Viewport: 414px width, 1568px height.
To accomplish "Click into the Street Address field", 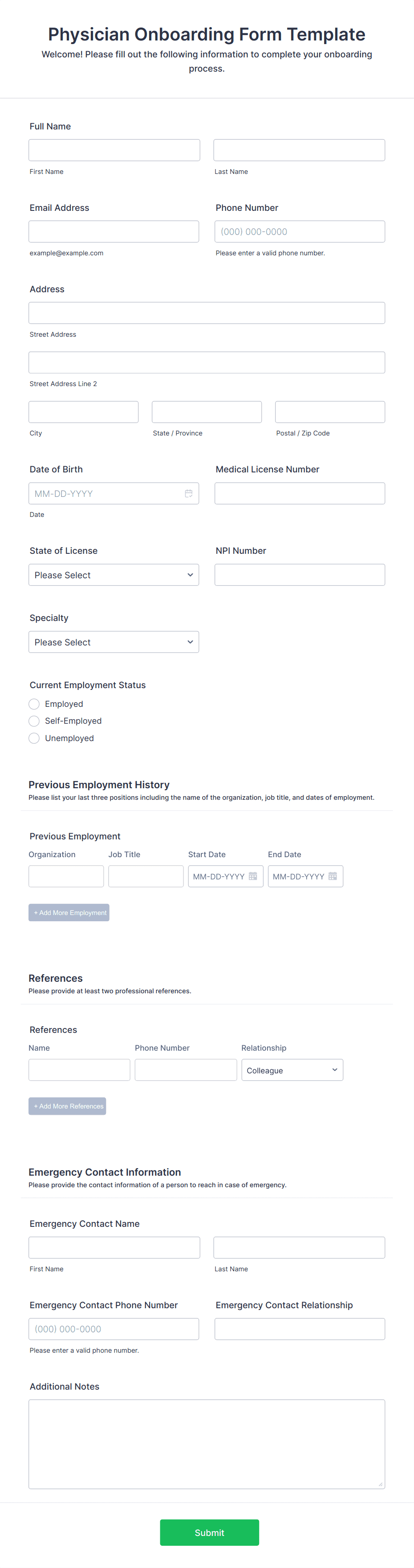I will [x=207, y=312].
